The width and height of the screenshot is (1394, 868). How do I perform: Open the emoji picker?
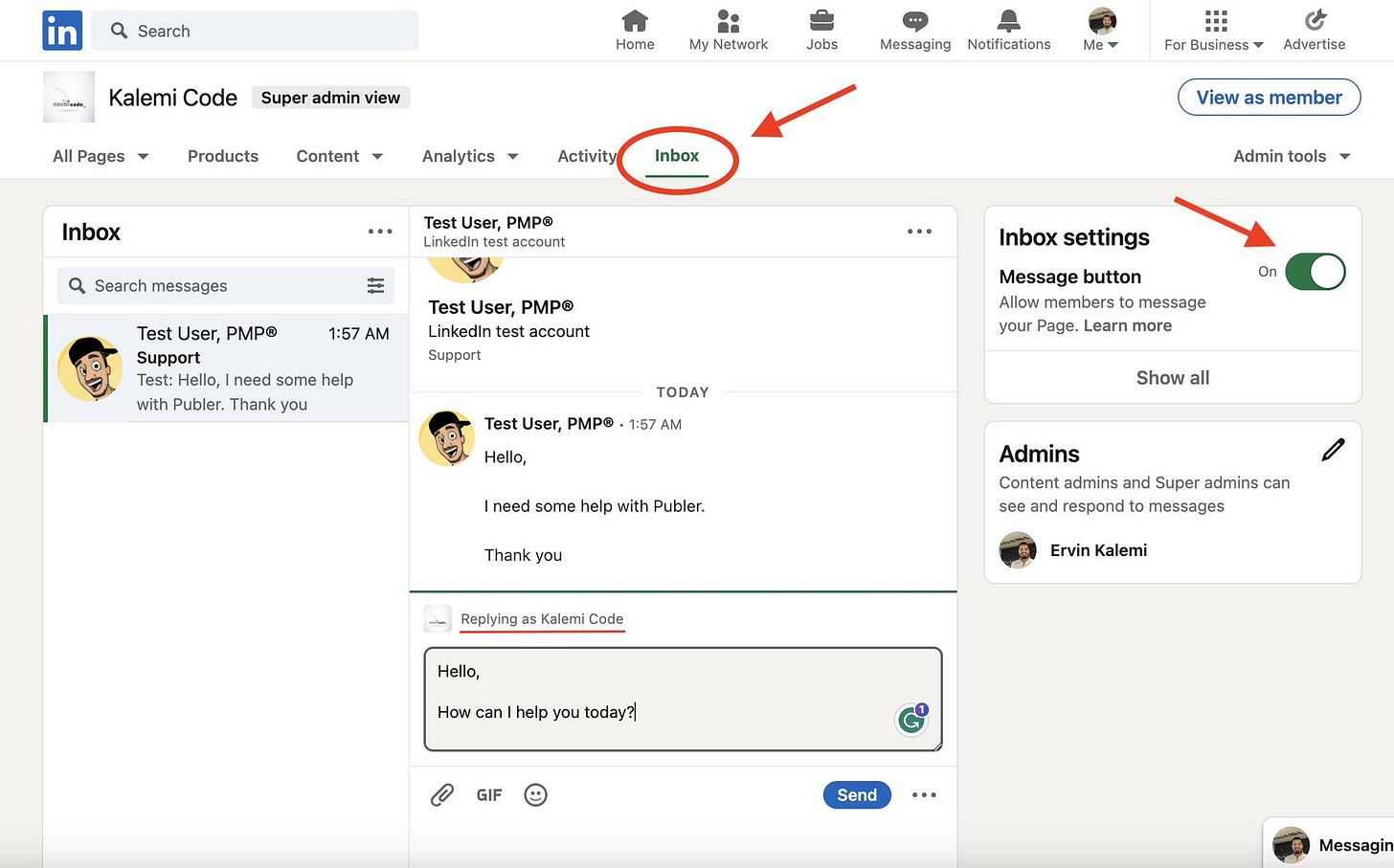coord(536,794)
